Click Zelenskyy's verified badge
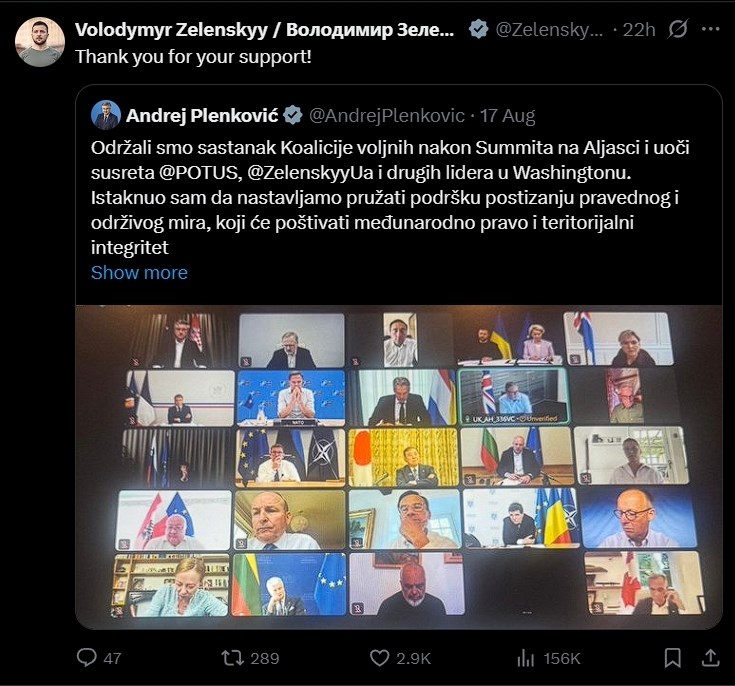 pyautogui.click(x=478, y=30)
